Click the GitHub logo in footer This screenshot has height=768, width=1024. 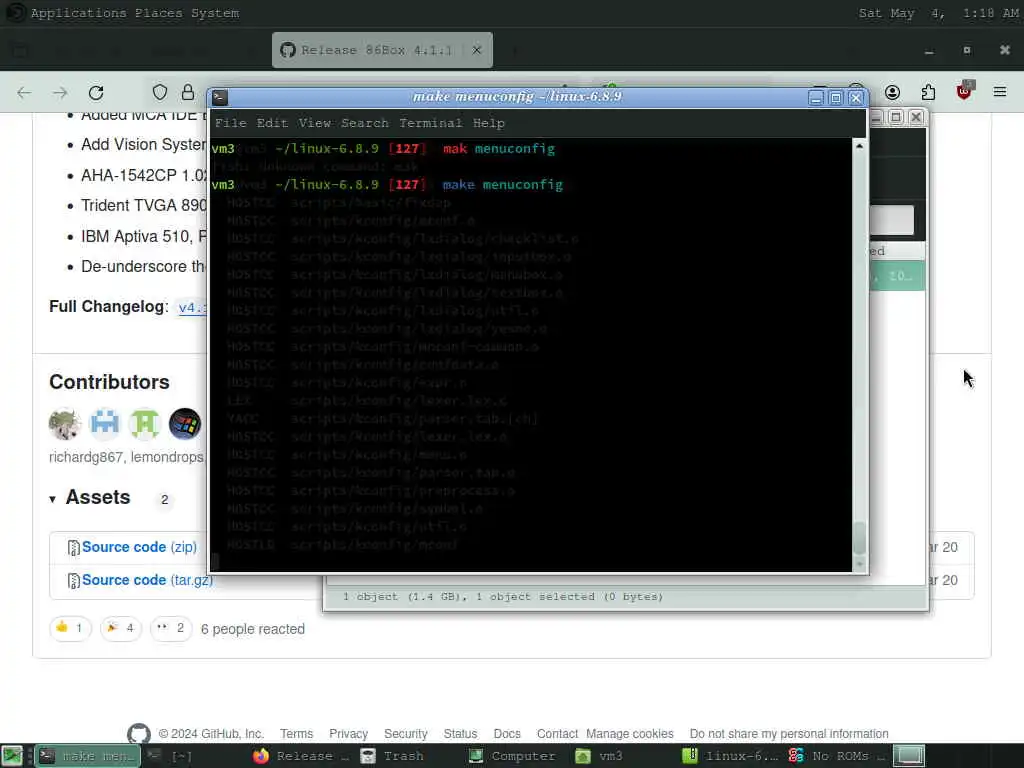138,733
